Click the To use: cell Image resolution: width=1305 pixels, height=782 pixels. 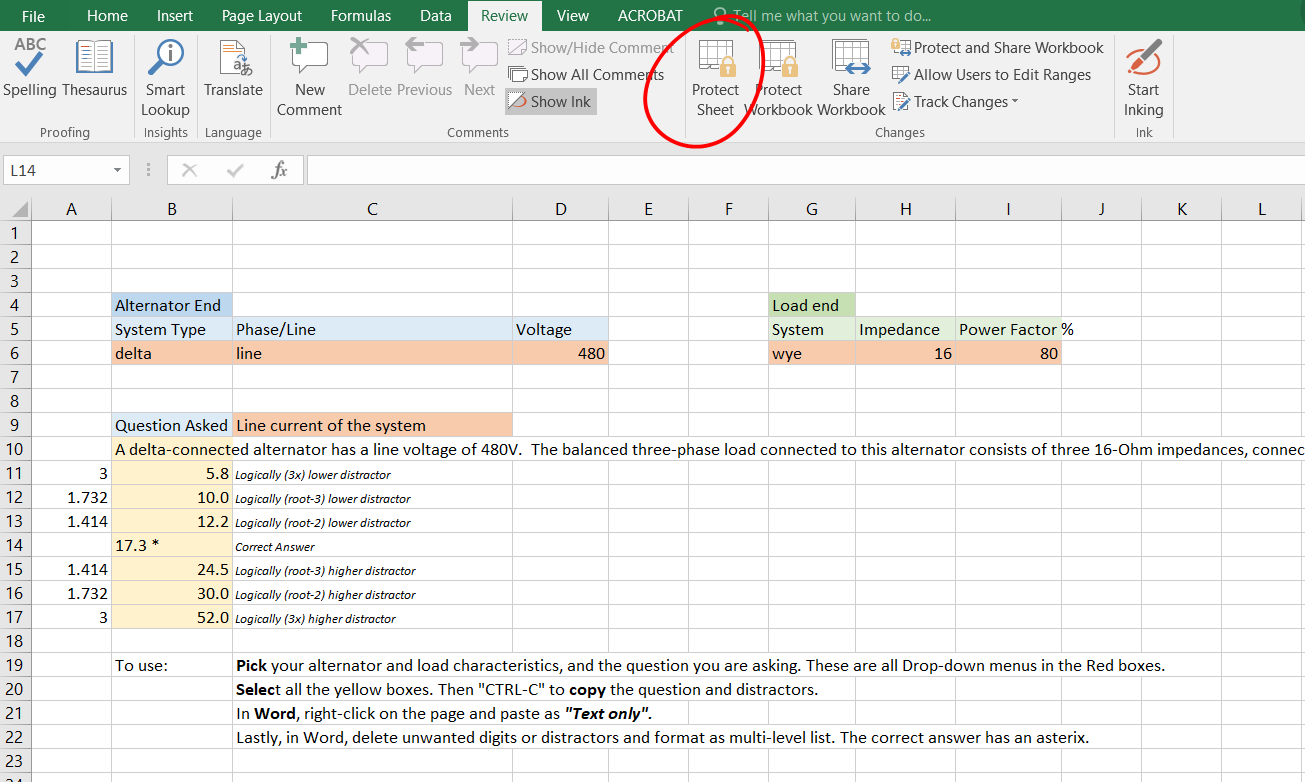172,665
